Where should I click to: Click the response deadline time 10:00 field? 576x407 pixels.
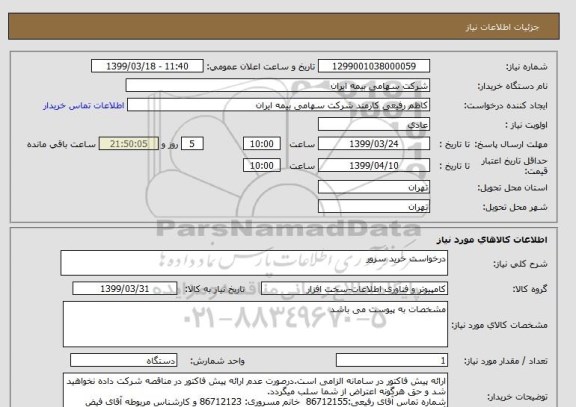[x=262, y=144]
